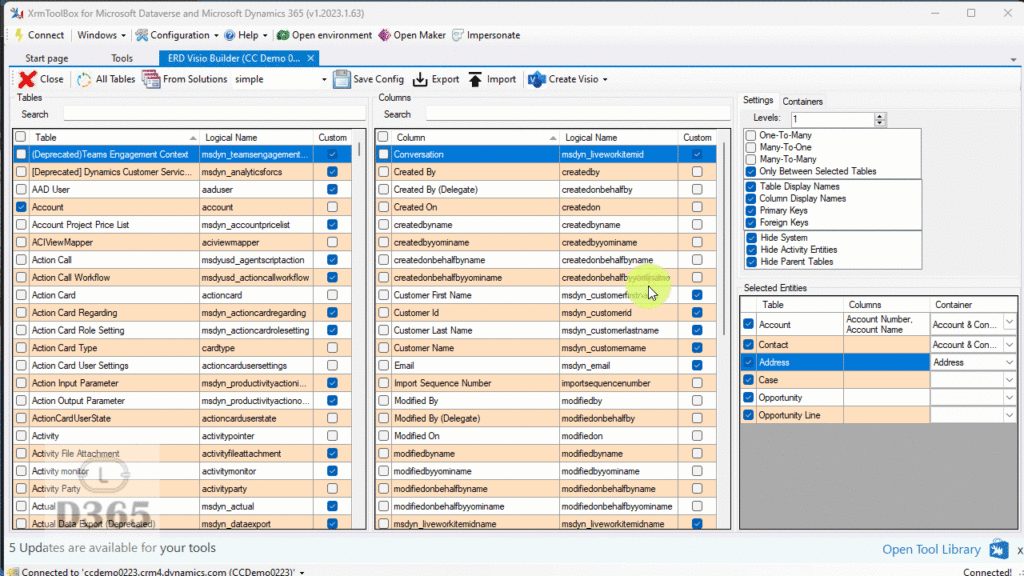1024x576 pixels.
Task: Enable Many-To-One relationships
Action: 750,147
